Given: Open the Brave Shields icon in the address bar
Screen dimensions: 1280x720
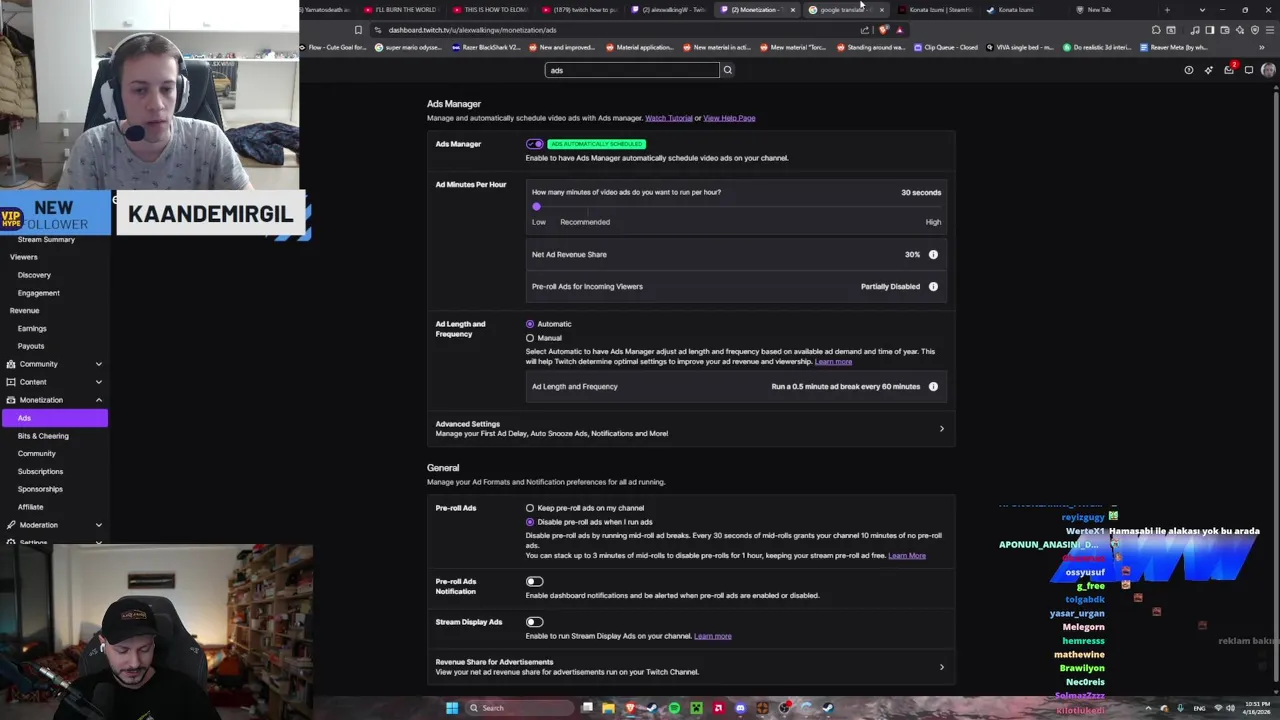Looking at the screenshot, I should tap(883, 30).
